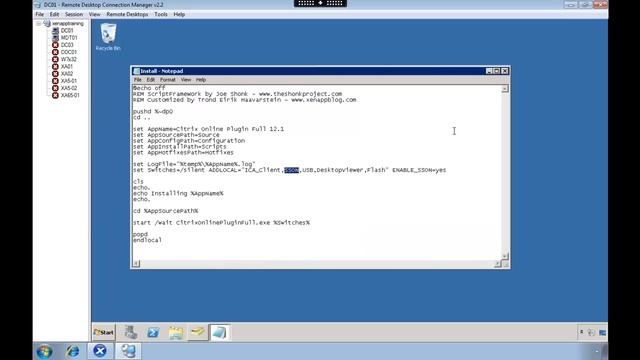Open the Tools menu
This screenshot has width=640, height=360.
(x=161, y=14)
